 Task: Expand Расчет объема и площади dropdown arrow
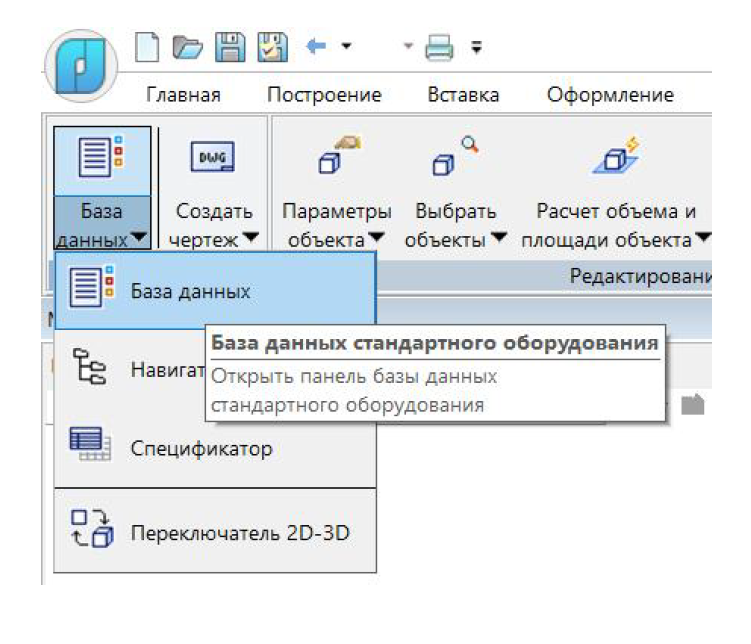tap(703, 237)
